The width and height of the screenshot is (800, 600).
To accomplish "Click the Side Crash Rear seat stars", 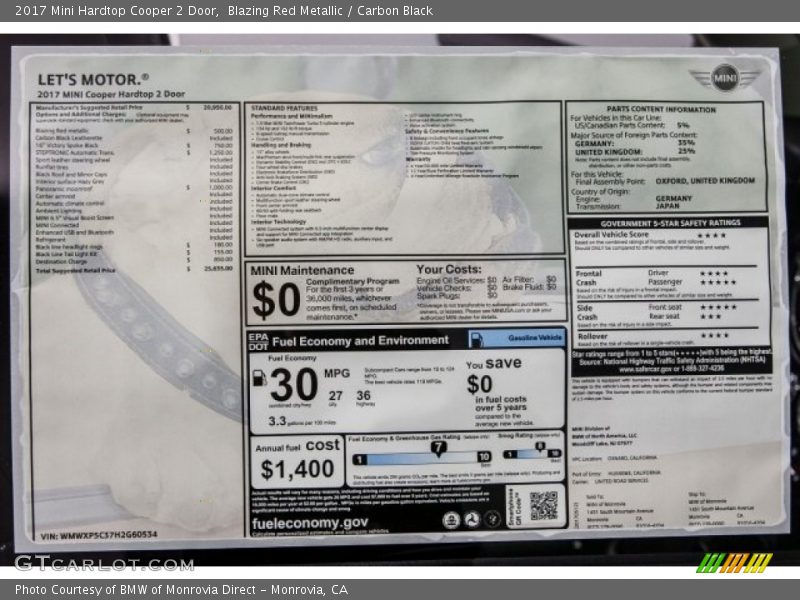I will pyautogui.click(x=711, y=316).
